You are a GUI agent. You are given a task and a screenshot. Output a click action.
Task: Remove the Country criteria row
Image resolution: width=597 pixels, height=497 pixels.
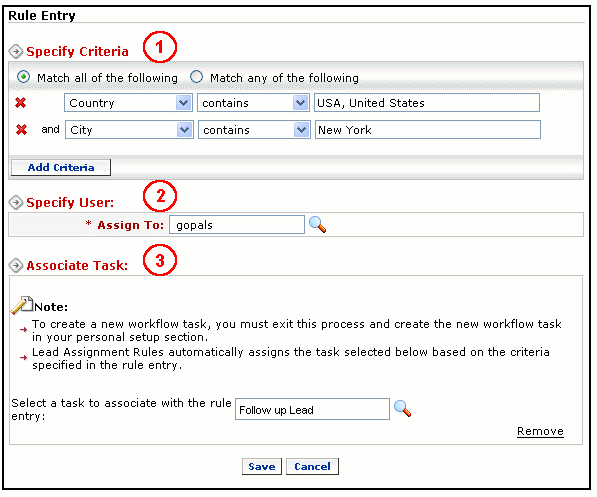click(x=21, y=103)
